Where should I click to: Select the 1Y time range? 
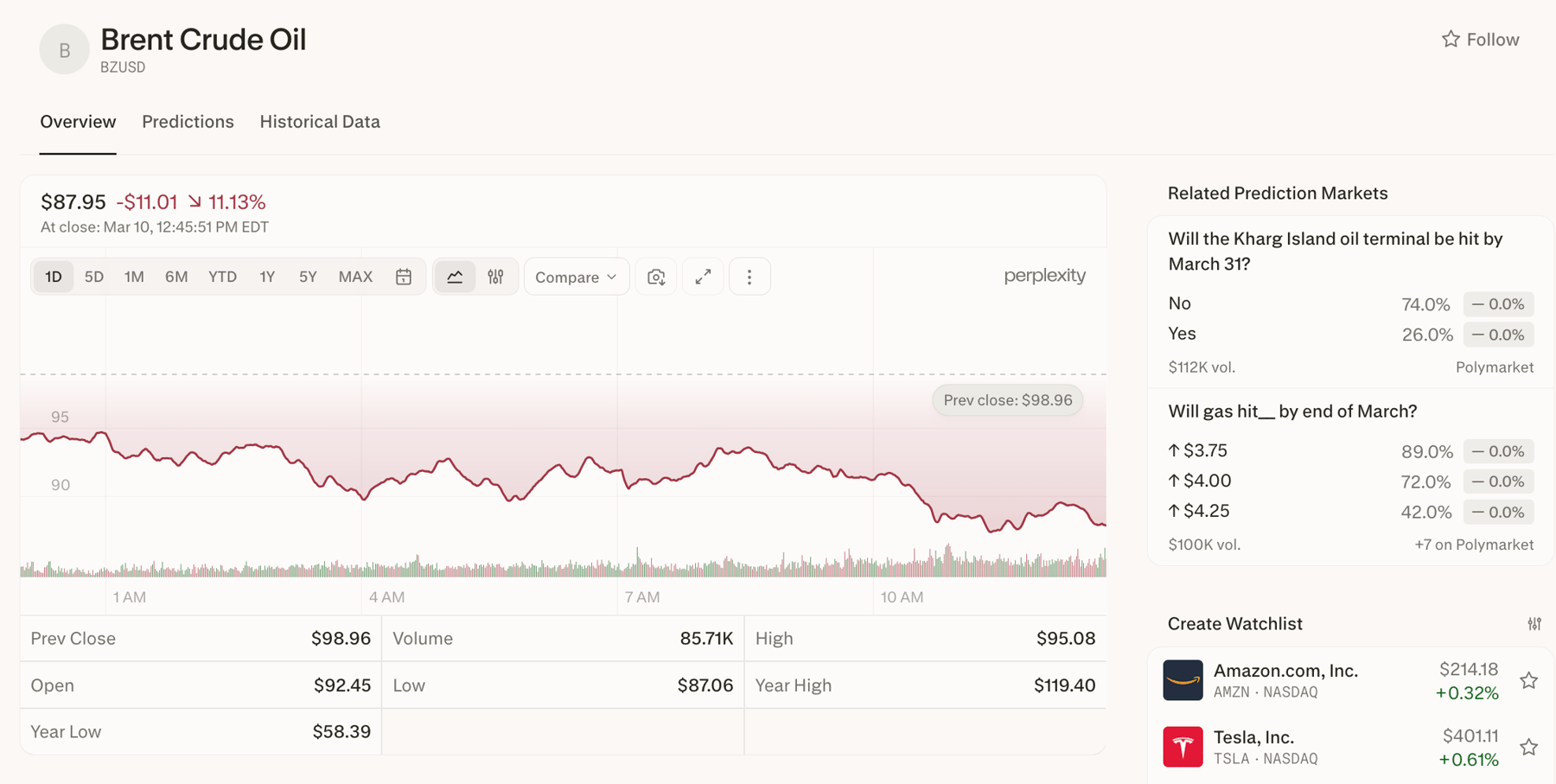click(267, 277)
